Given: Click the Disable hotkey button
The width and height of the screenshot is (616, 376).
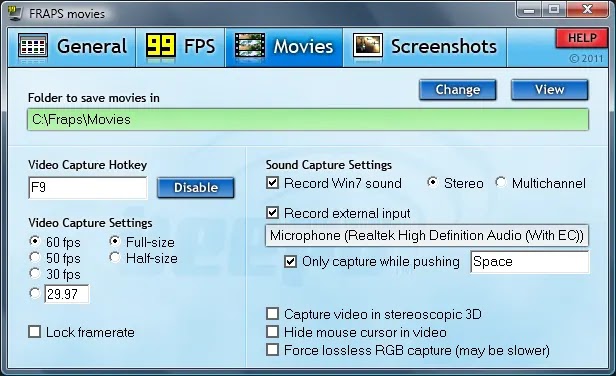Looking at the screenshot, I should click(x=196, y=187).
